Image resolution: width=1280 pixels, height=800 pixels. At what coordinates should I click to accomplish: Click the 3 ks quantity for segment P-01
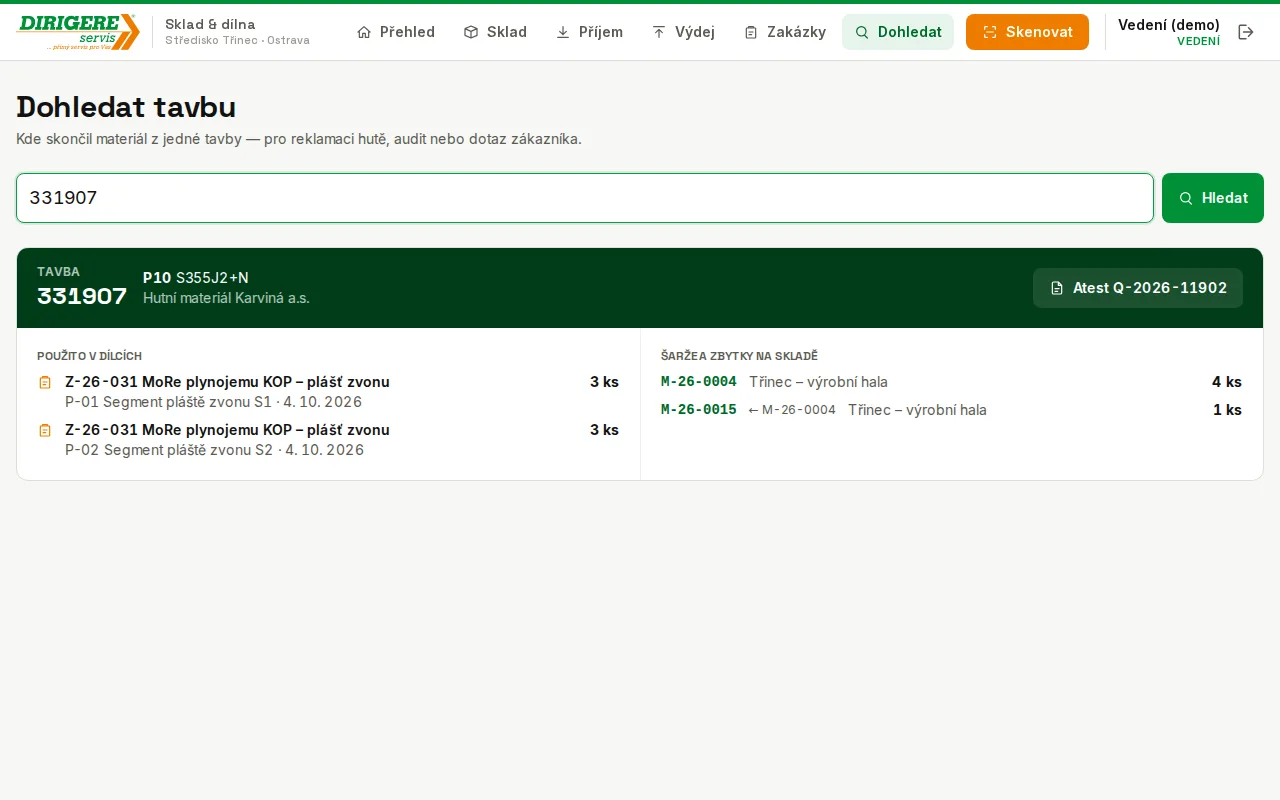604,382
